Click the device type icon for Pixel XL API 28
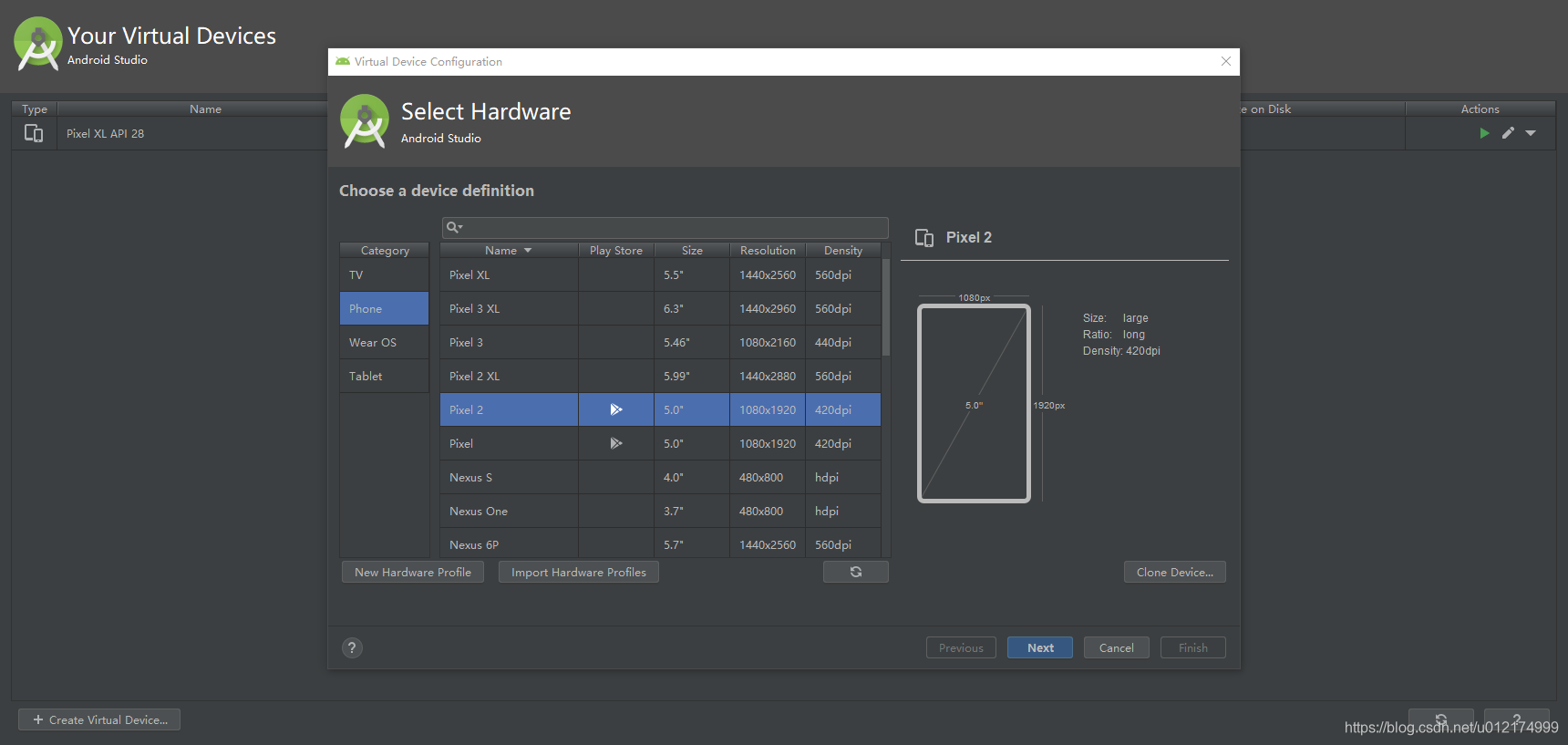The height and width of the screenshot is (745, 1568). 34,133
